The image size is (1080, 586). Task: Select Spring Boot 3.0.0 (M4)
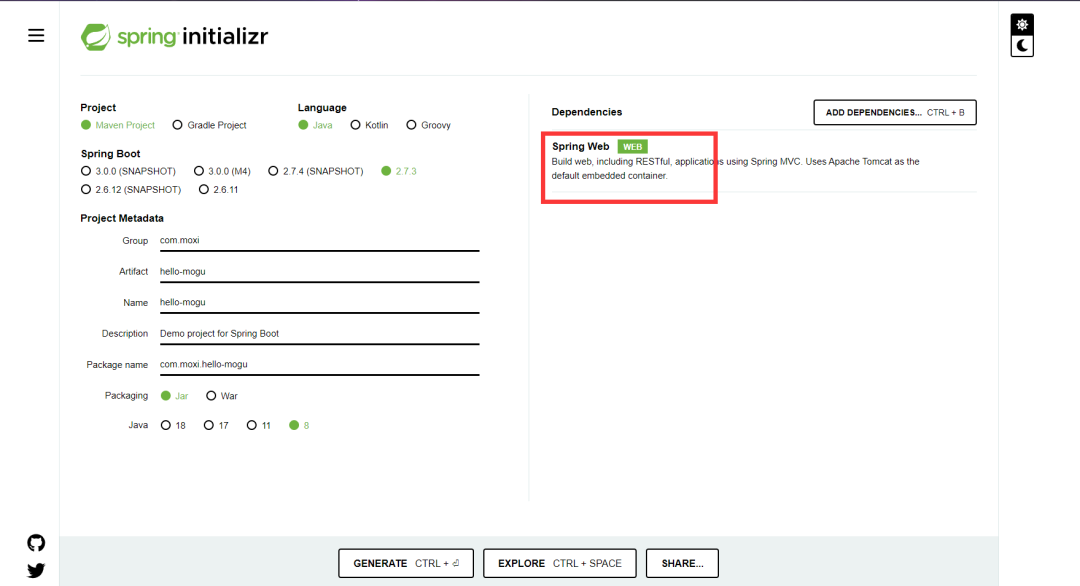tap(222, 171)
